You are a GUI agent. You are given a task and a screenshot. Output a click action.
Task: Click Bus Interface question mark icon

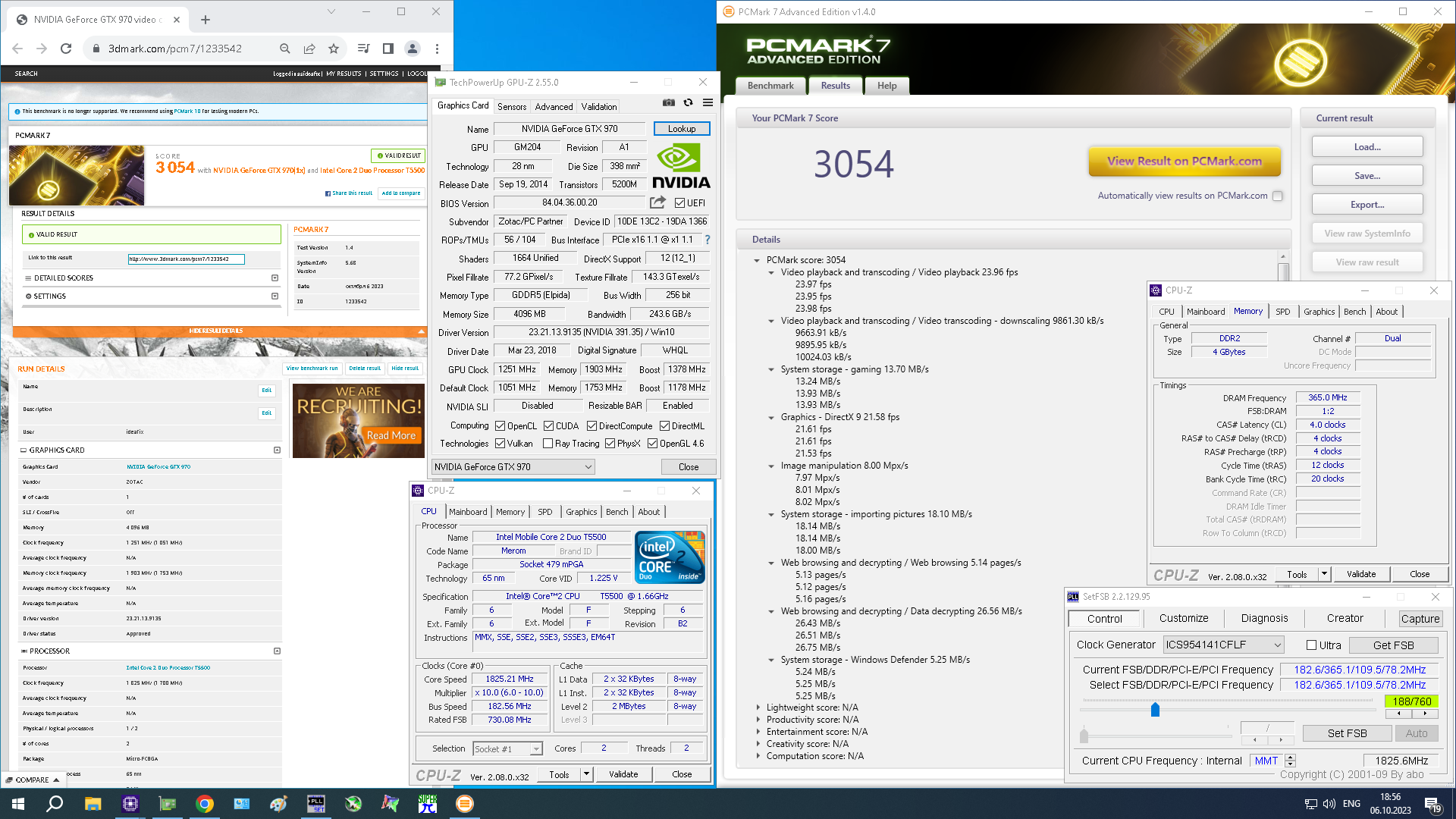click(708, 240)
